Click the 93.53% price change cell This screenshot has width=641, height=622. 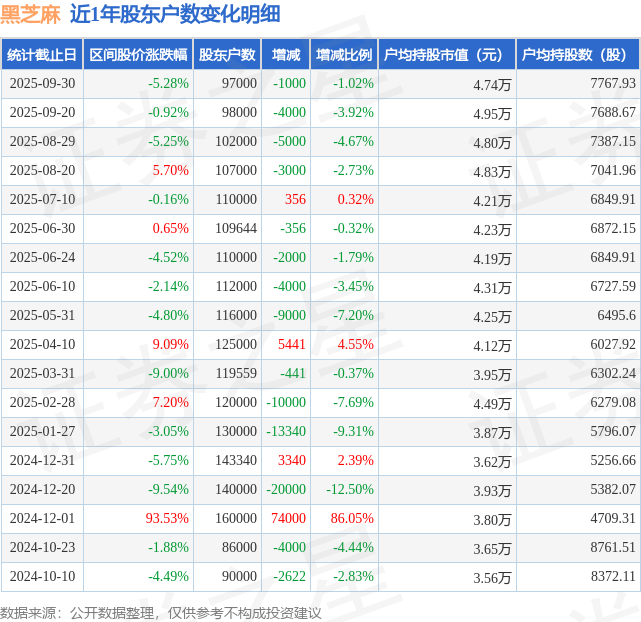point(168,519)
